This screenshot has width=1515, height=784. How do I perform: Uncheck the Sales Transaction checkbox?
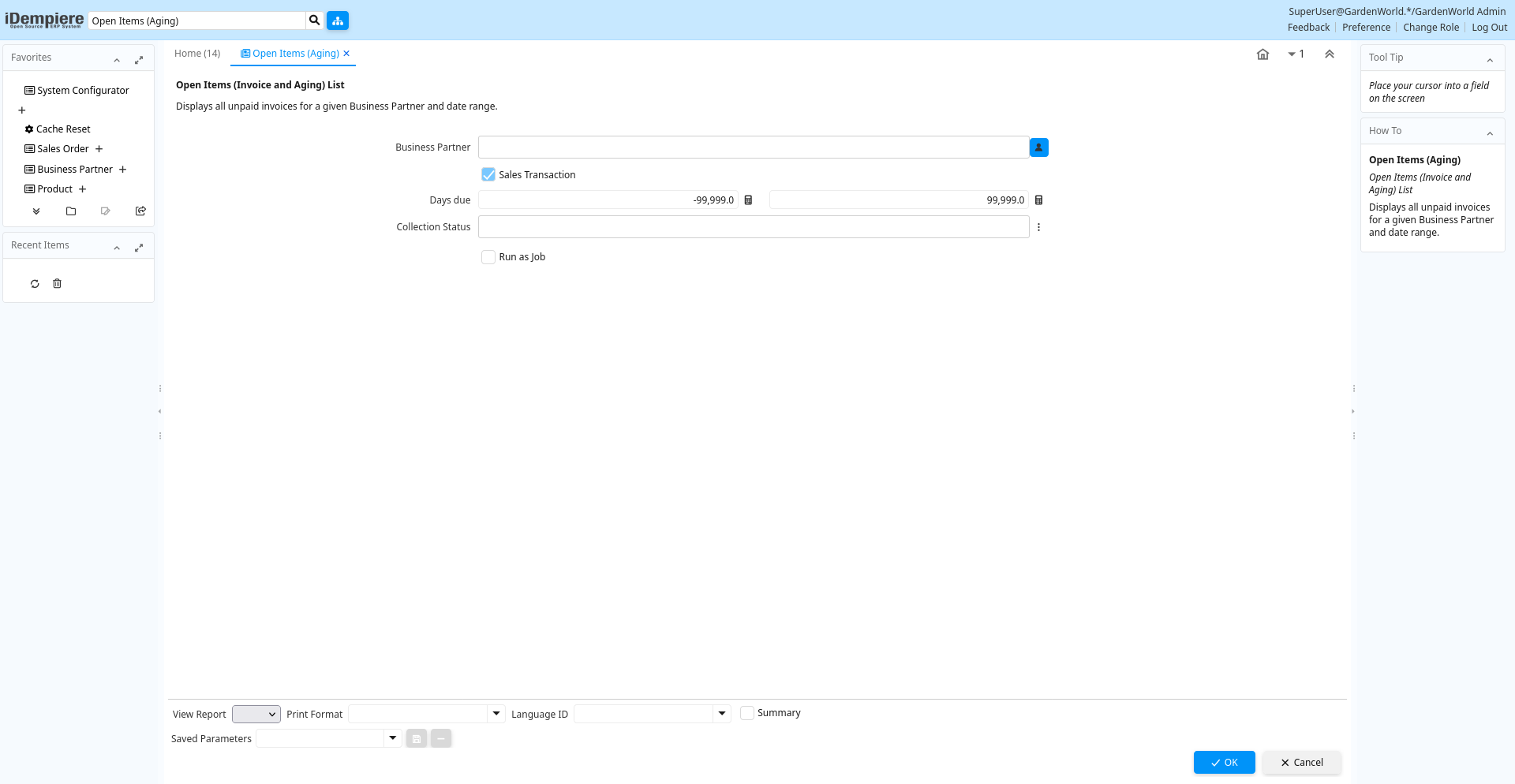[x=488, y=175]
